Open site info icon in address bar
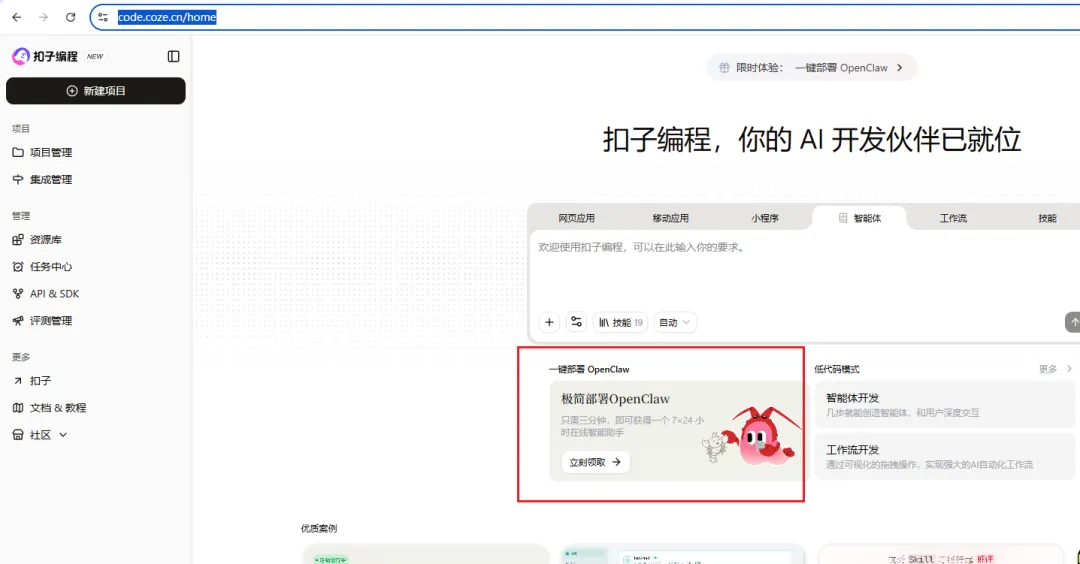The image size is (1080, 564). [x=103, y=17]
